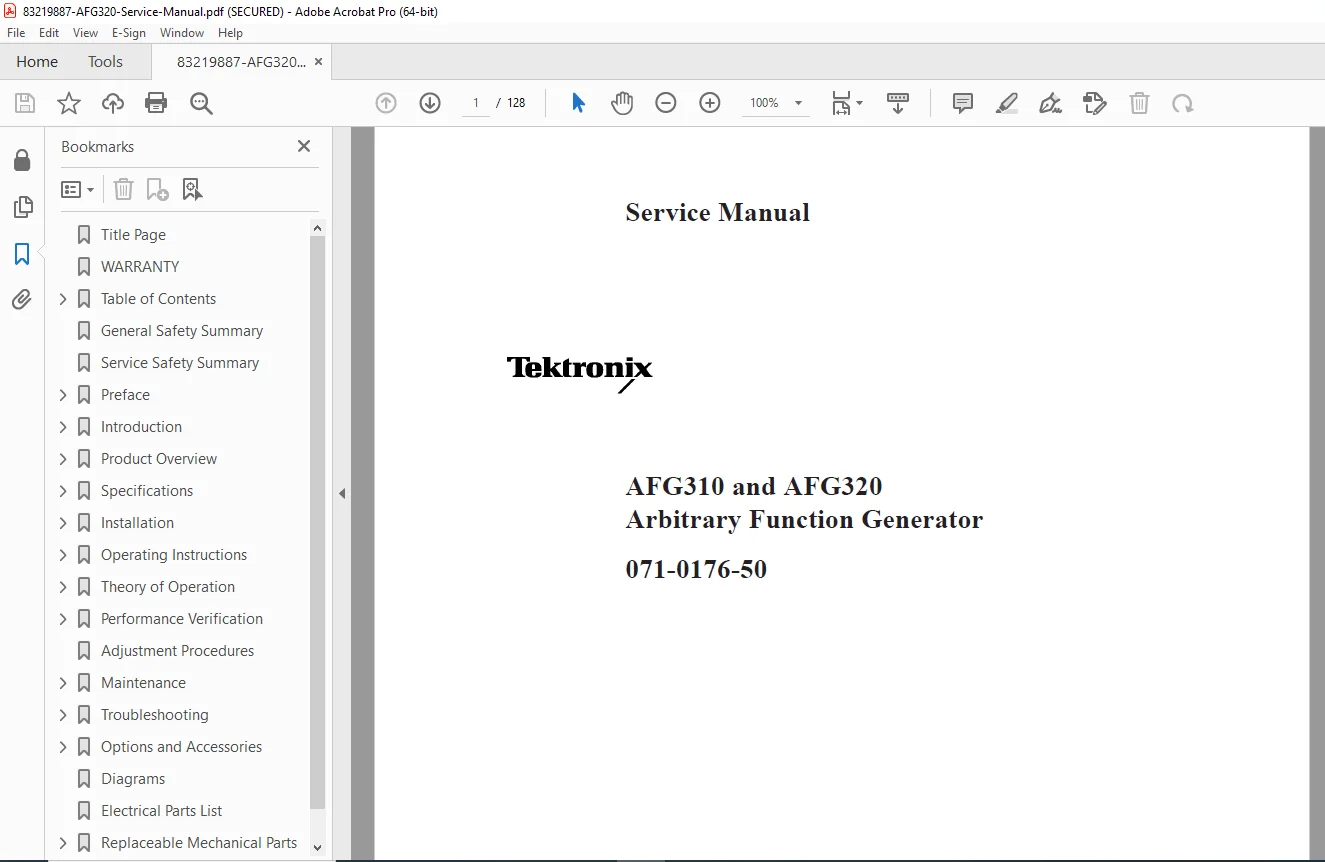Close the Bookmarks panel

click(x=304, y=146)
